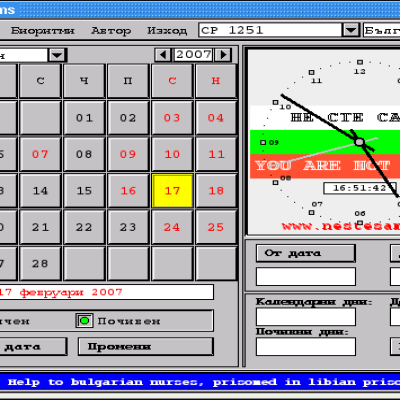The width and height of the screenshot is (400, 400).
Task: Select day 03 in the calendar
Action: [172, 118]
